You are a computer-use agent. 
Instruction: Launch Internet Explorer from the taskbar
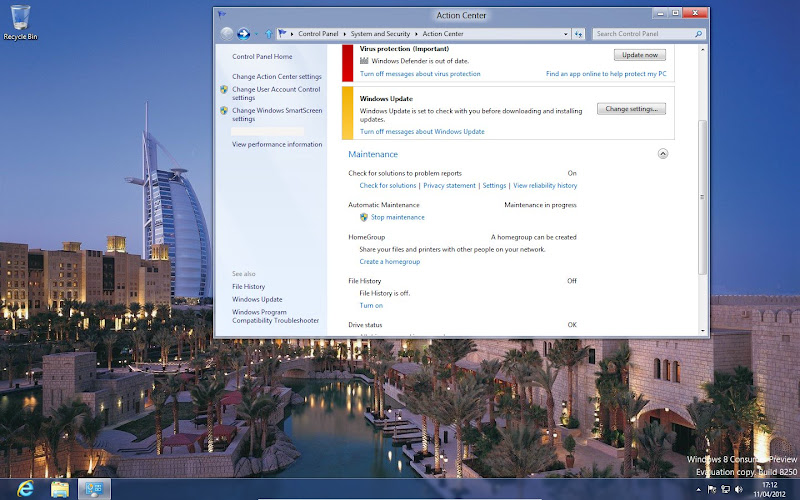25,489
